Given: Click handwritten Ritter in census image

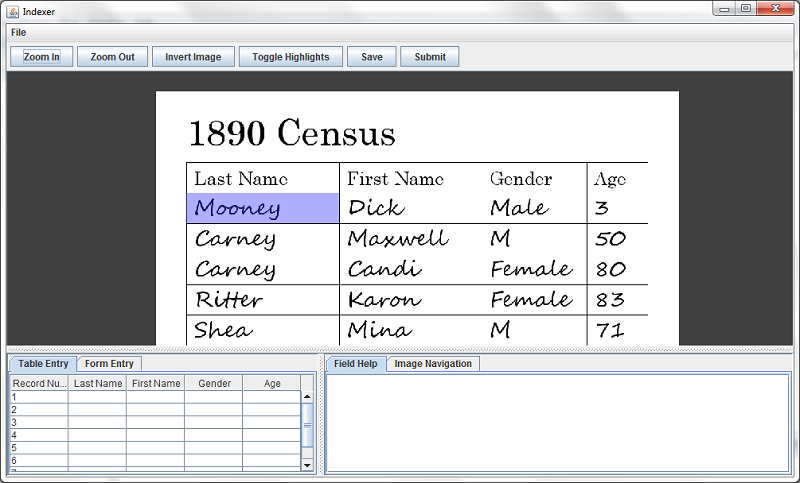Looking at the screenshot, I should pyautogui.click(x=229, y=299).
